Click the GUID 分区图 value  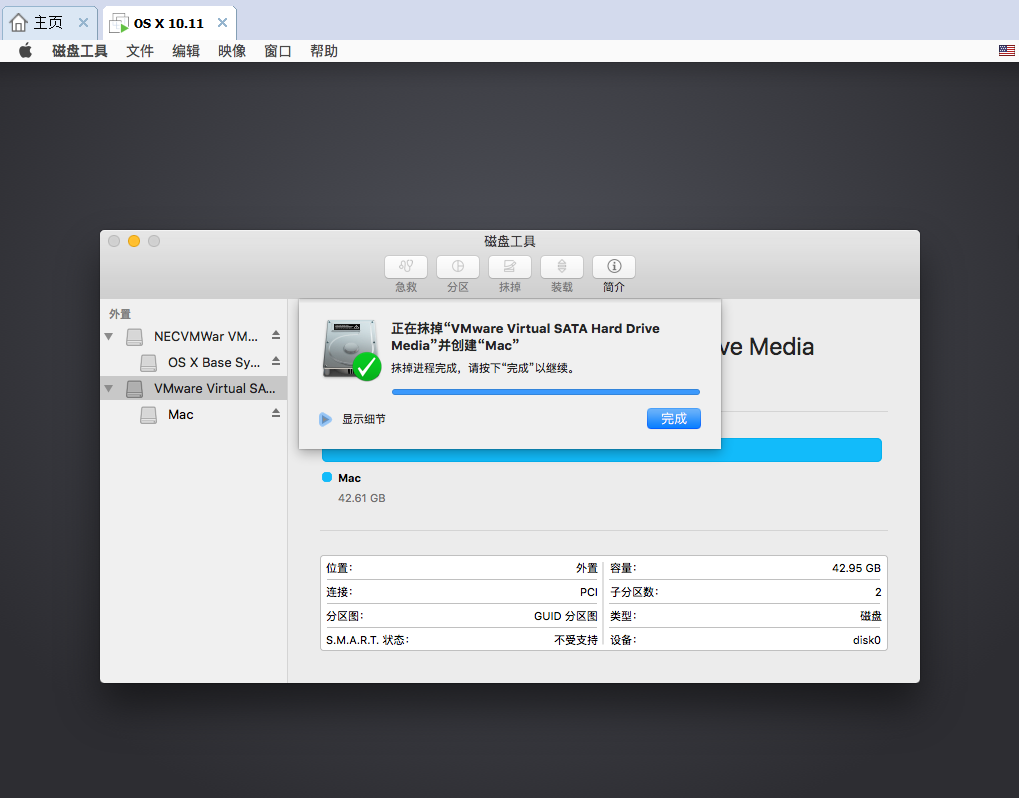point(565,616)
